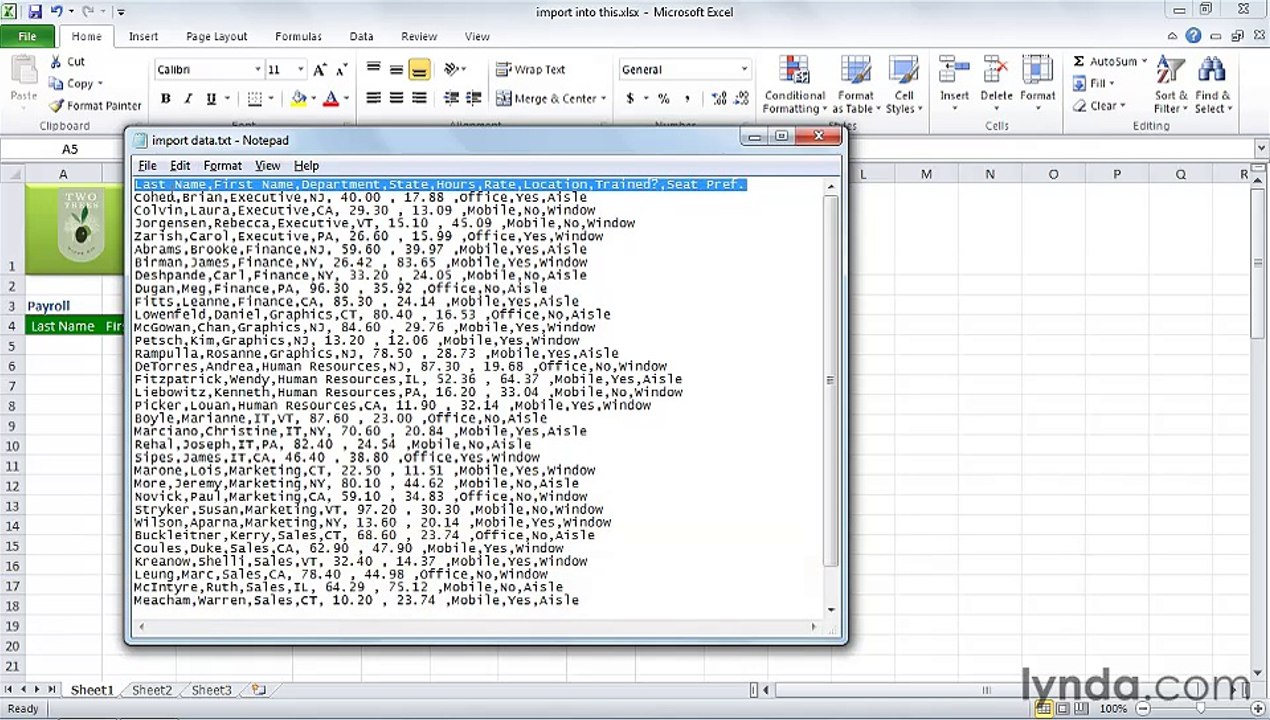Increase font size with grow font icon

[320, 70]
